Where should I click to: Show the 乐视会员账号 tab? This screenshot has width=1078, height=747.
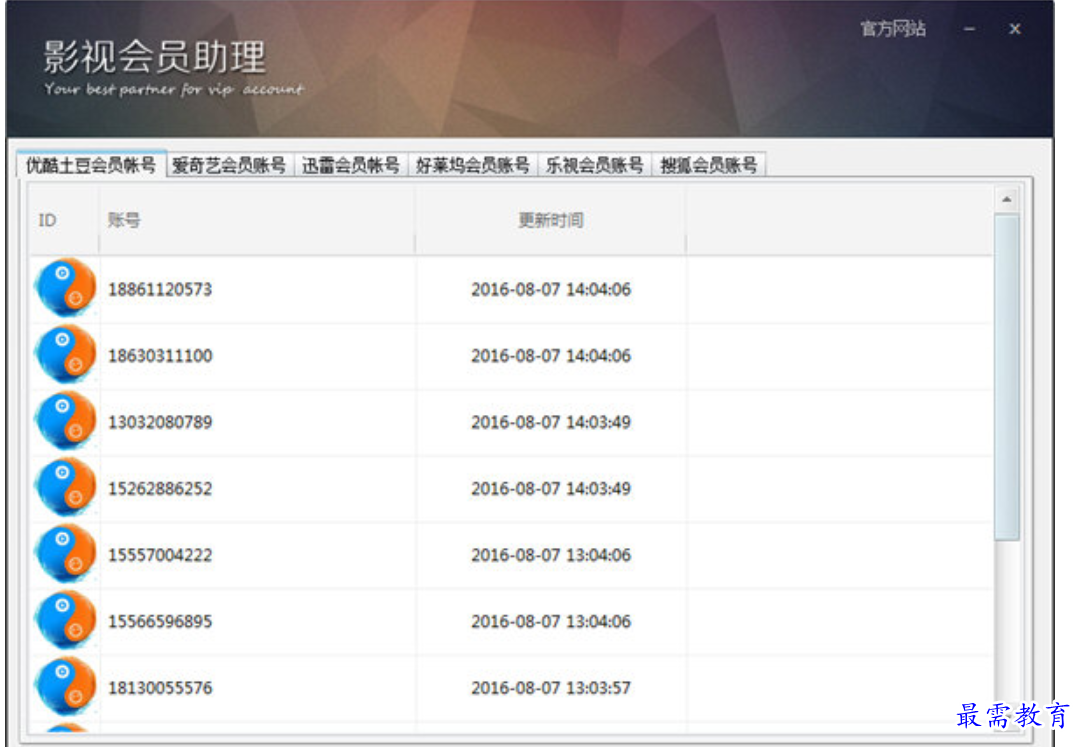pyautogui.click(x=595, y=165)
